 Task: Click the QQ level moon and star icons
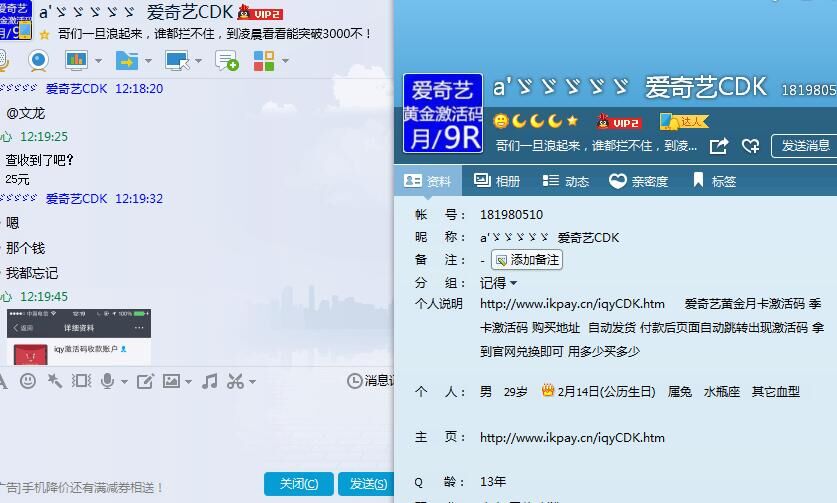coord(535,121)
